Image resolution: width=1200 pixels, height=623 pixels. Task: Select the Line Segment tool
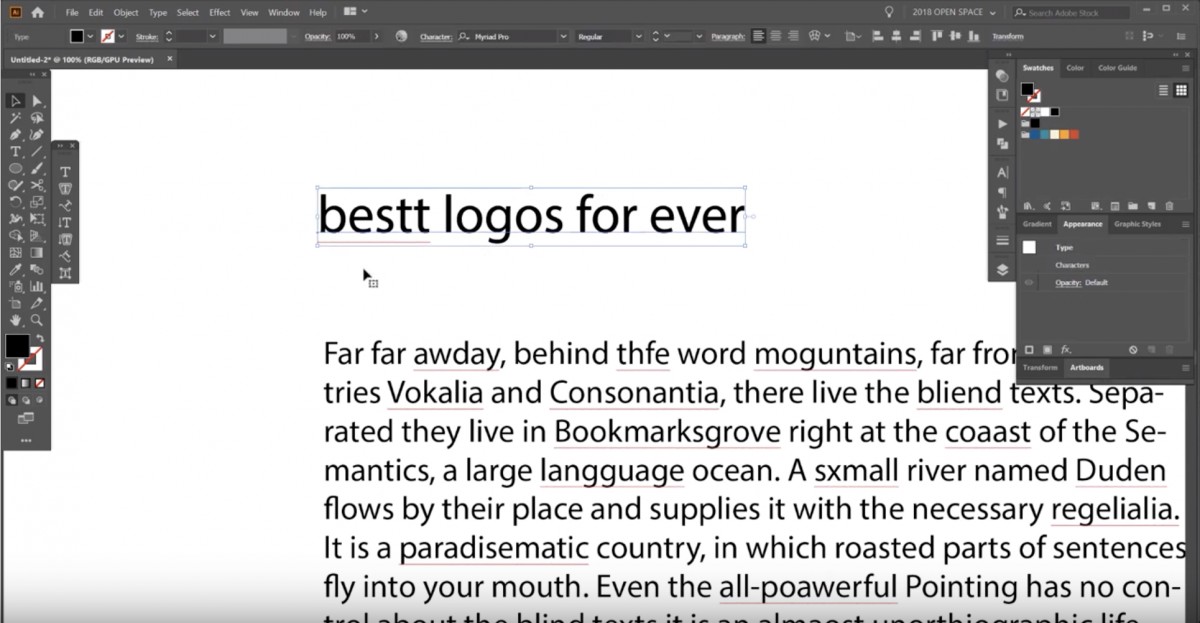(37, 151)
